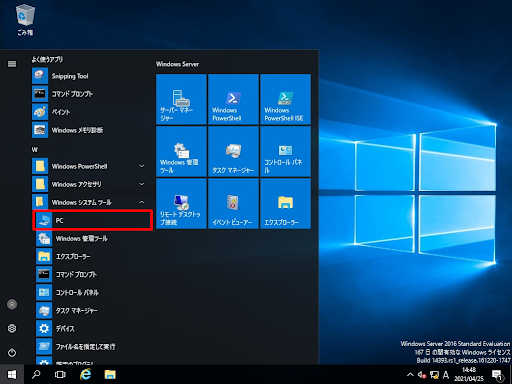Viewport: 512px width, 384px height.
Task: Open the Event Viewer tile
Action: click(x=233, y=203)
